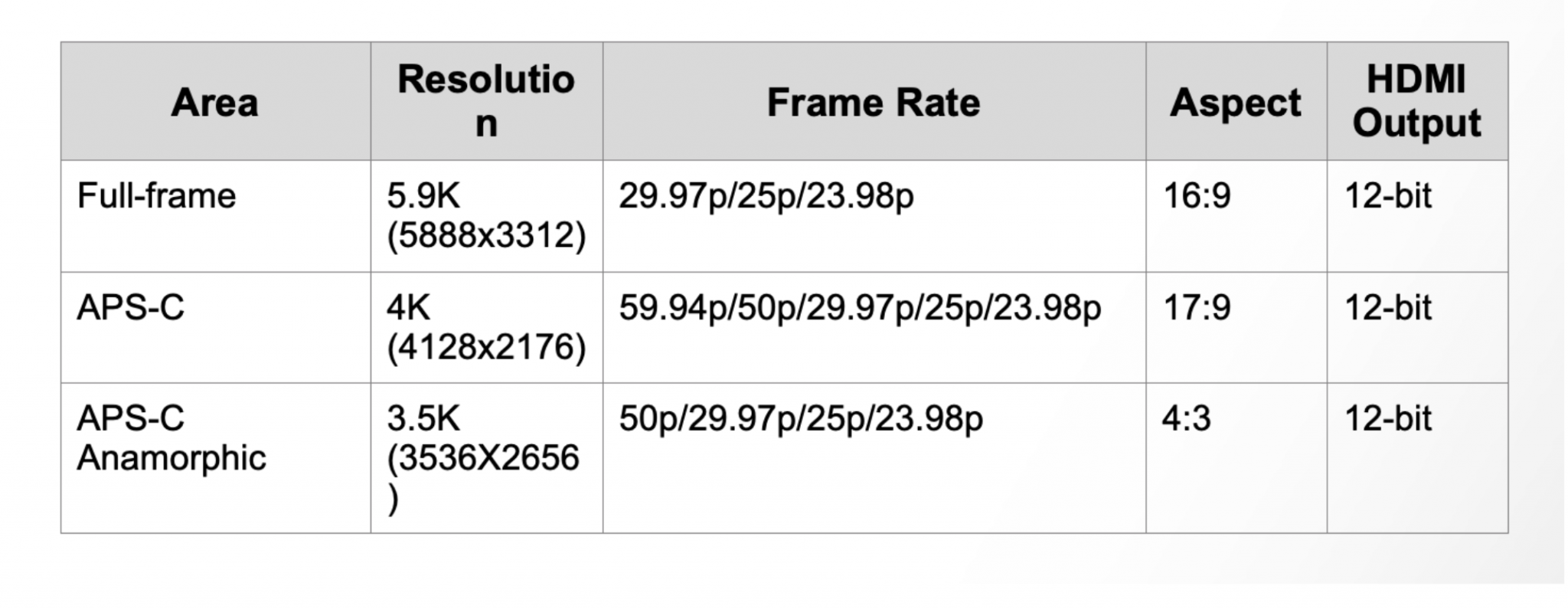Click the Aspect column header
Screen dimensions: 1568x609
coord(1235,103)
